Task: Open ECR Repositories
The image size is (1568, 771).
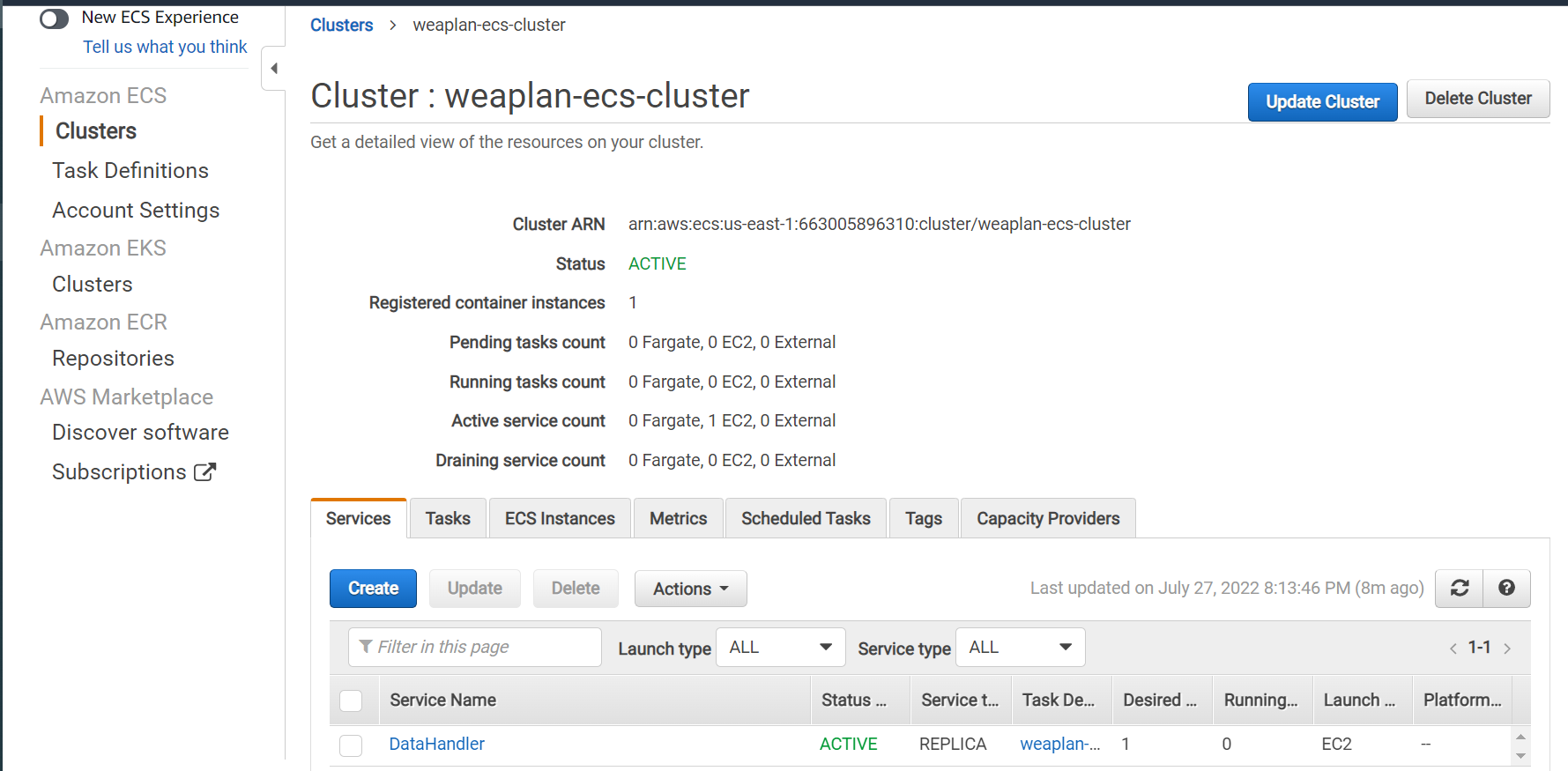Action: [x=113, y=358]
